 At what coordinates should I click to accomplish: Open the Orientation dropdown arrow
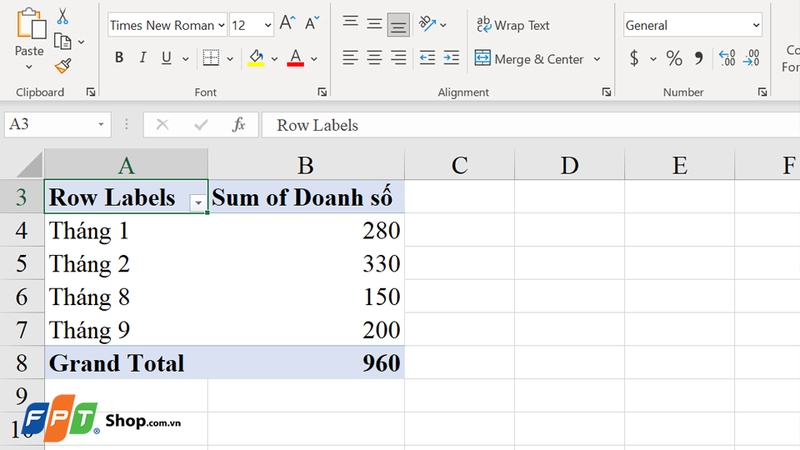click(x=443, y=25)
